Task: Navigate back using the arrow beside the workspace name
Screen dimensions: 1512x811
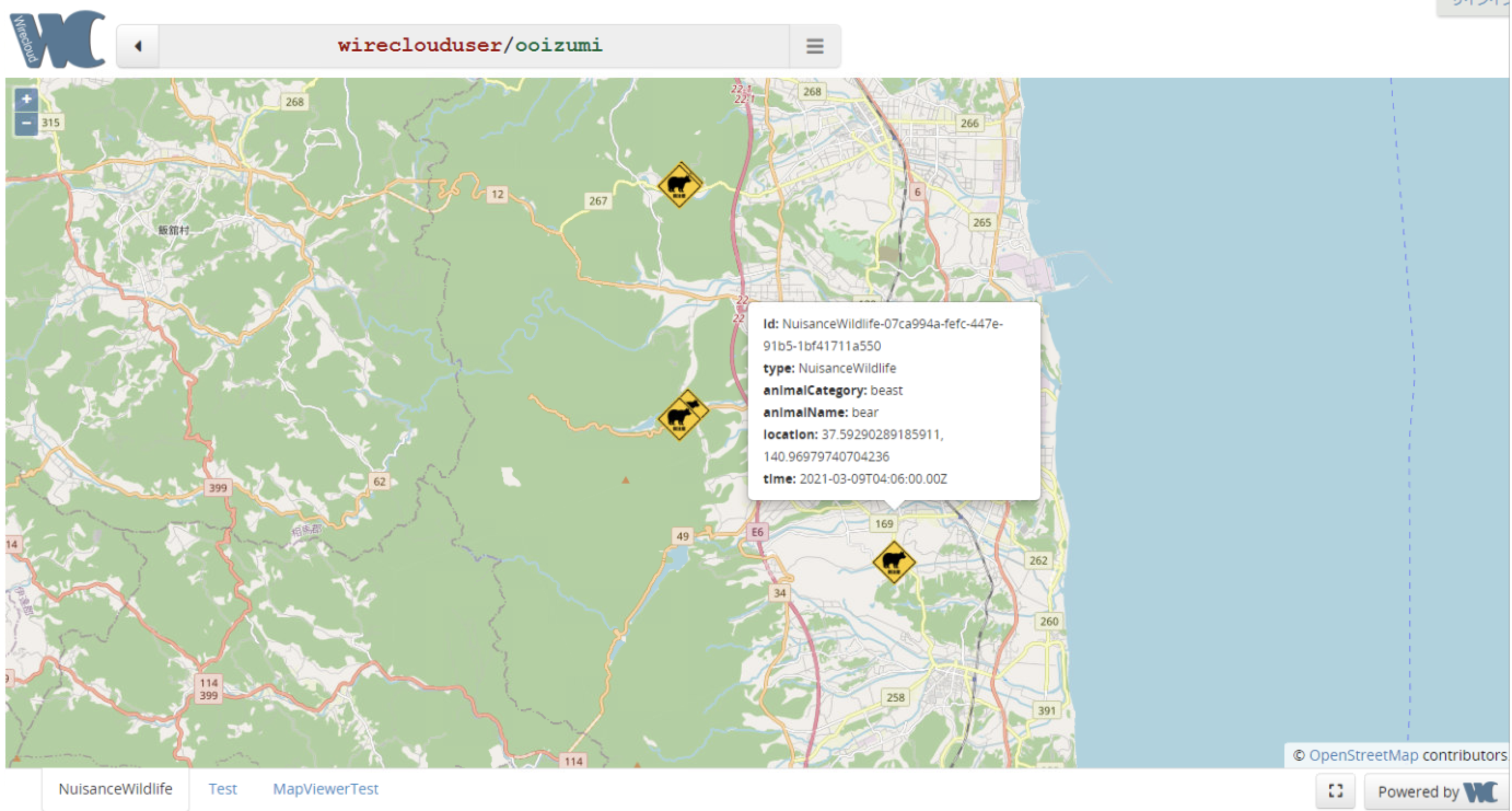Action: click(x=138, y=46)
